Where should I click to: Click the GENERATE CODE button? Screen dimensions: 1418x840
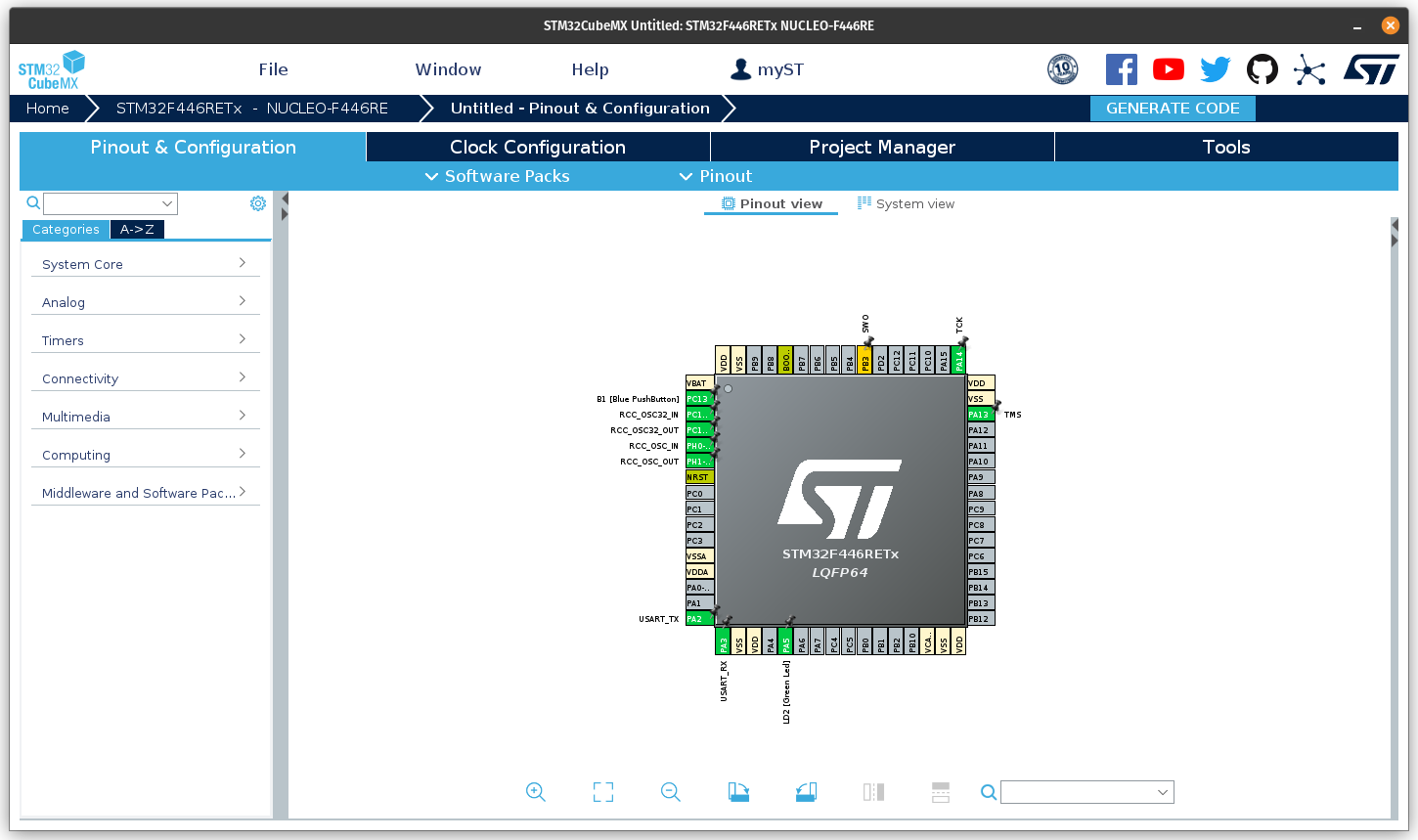(x=1173, y=109)
